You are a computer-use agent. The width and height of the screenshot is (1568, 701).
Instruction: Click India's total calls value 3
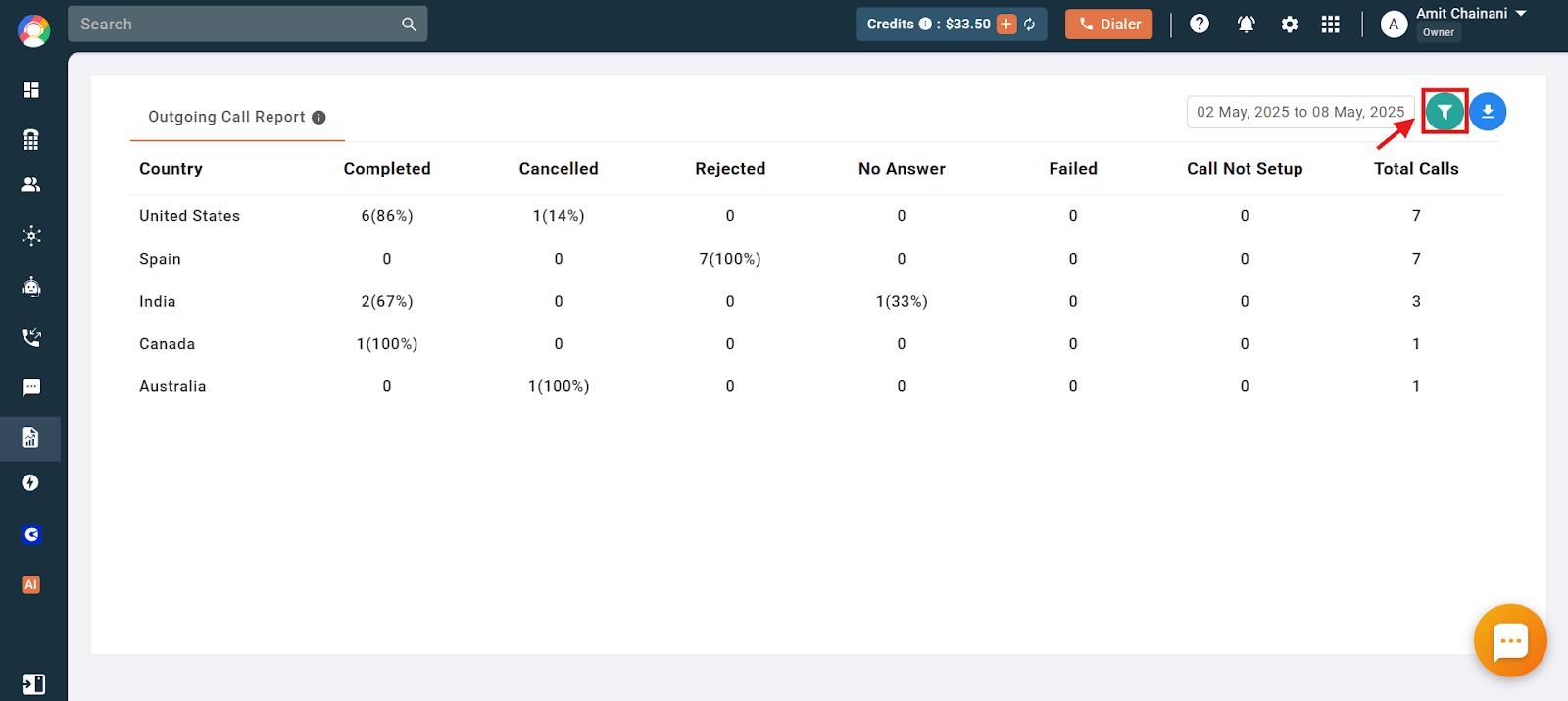coord(1416,301)
